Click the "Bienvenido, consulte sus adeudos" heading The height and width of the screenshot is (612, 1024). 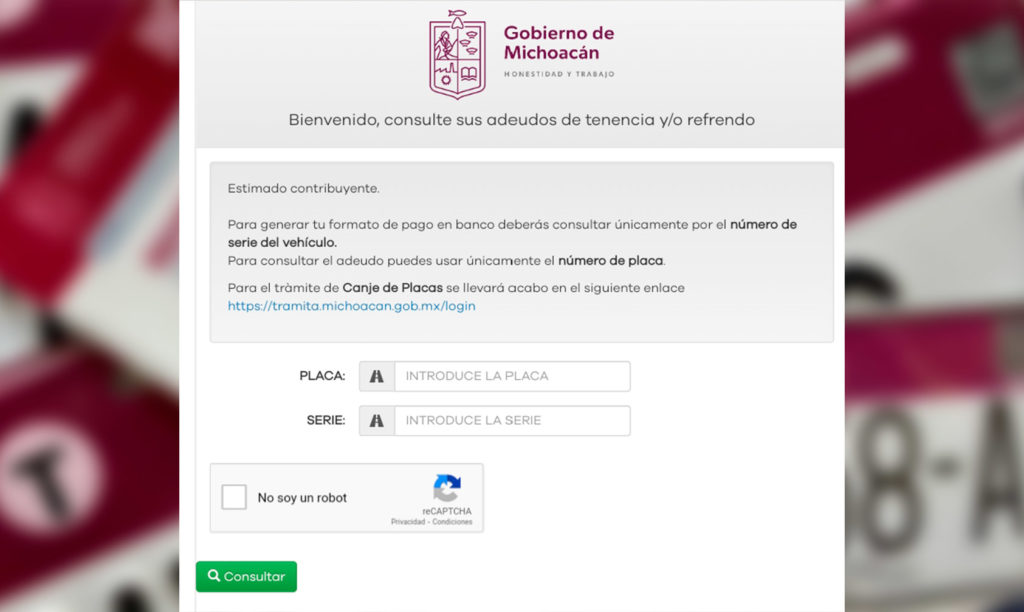point(521,120)
